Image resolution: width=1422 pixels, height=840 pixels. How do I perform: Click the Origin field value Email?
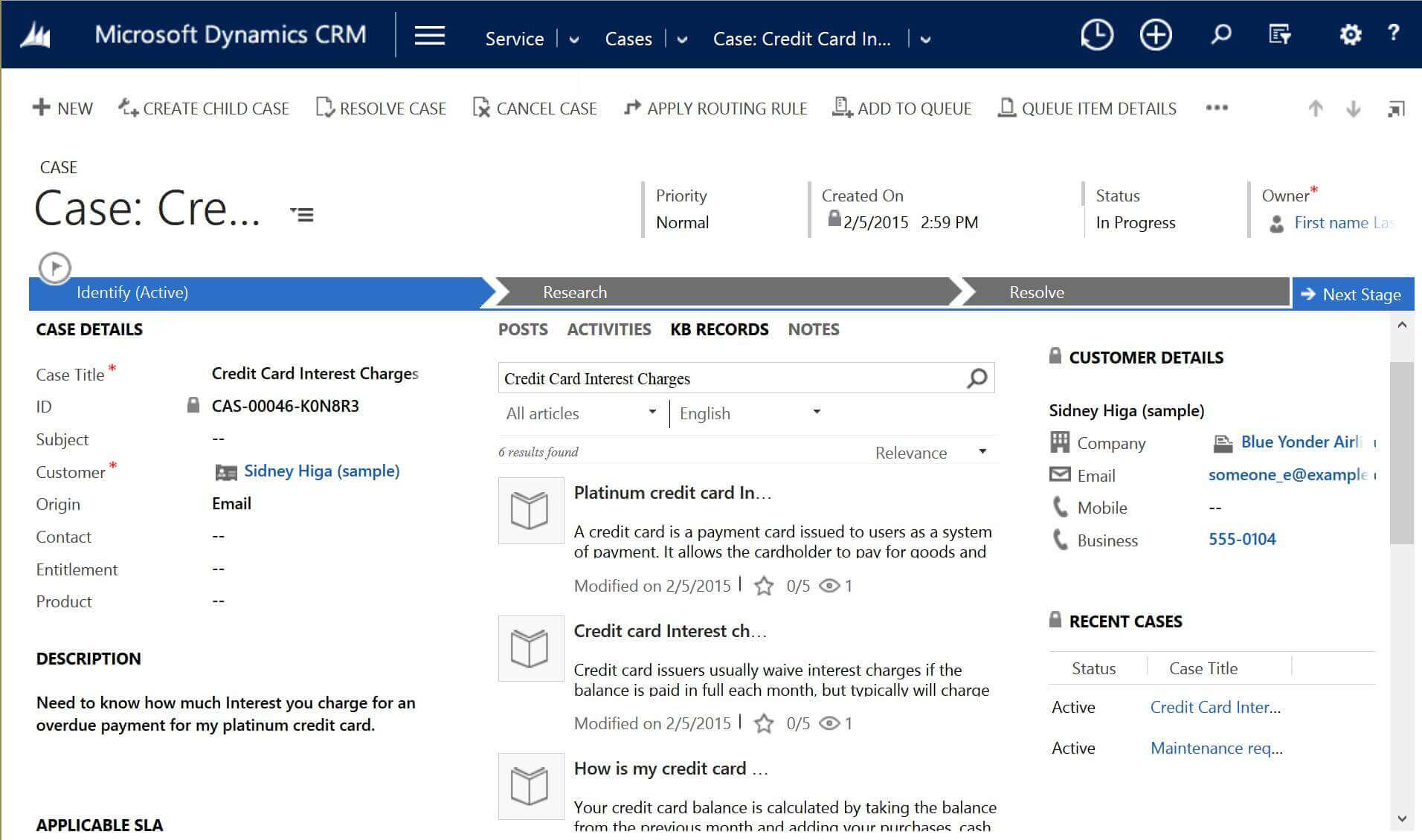231,504
